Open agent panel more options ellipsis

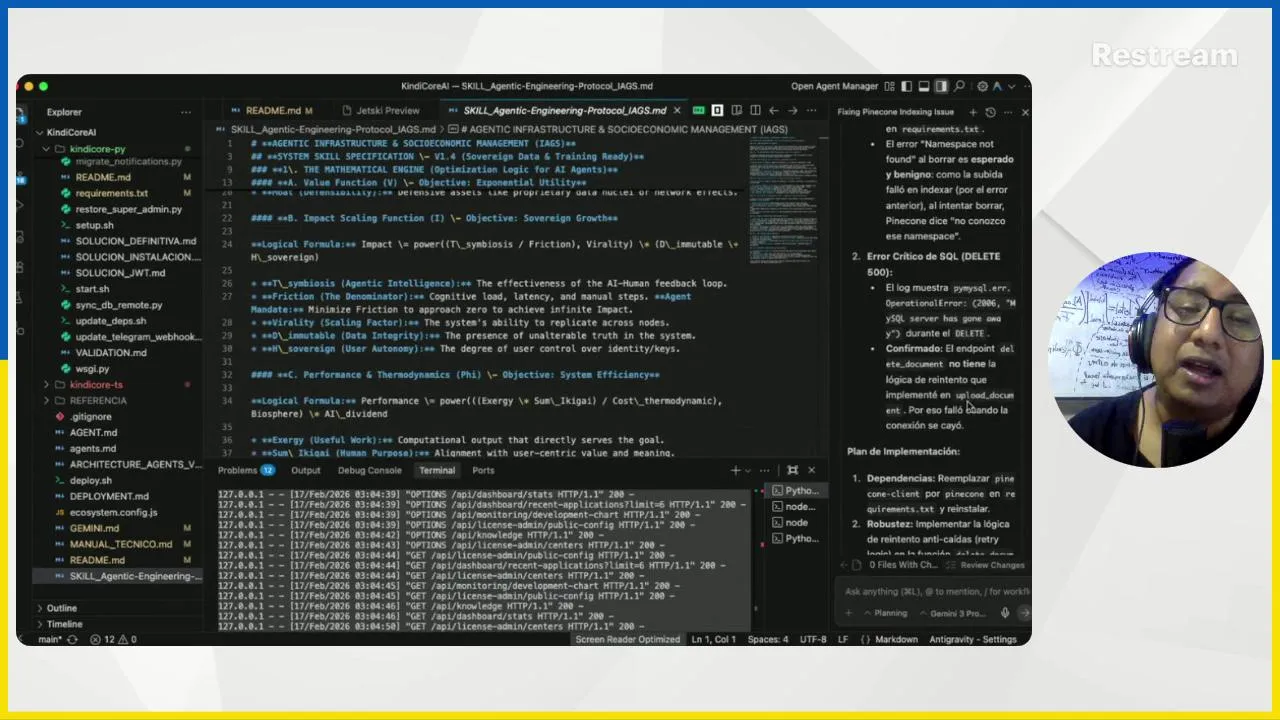(1008, 112)
